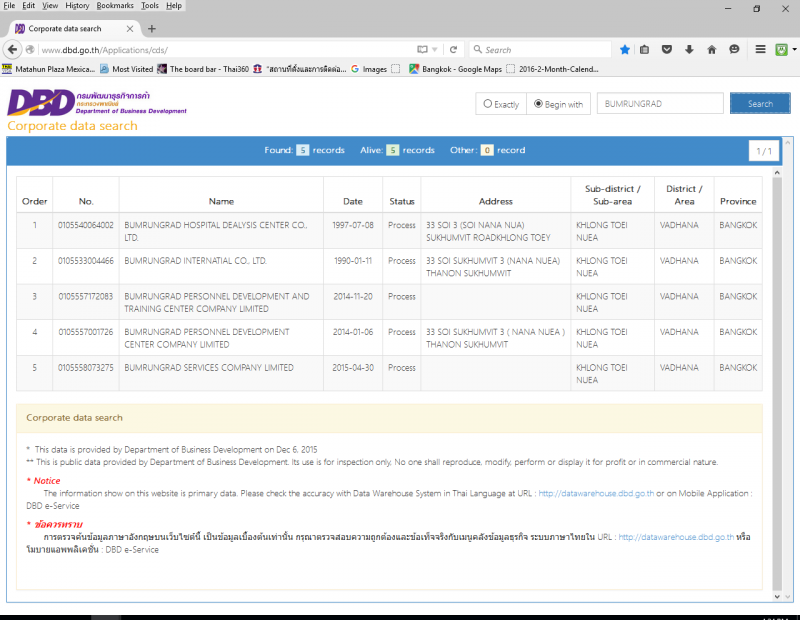Open a new tab with plus button
This screenshot has width=800, height=620.
152,29
